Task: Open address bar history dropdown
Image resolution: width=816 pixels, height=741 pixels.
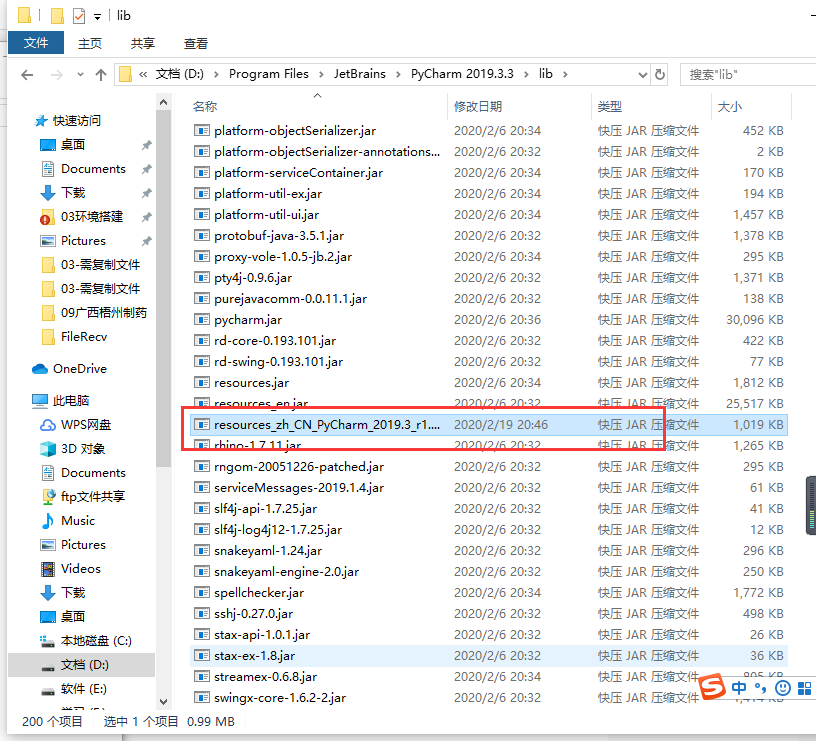Action: point(643,75)
